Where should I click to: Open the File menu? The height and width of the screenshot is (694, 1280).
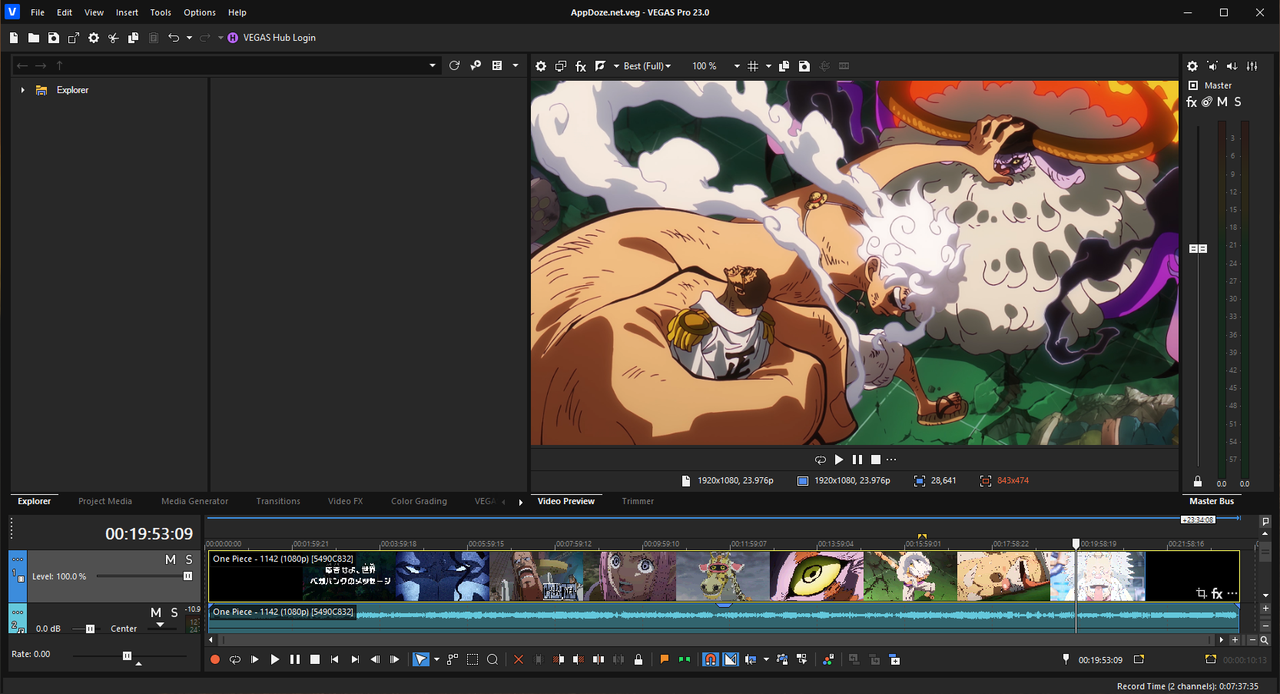click(x=37, y=13)
